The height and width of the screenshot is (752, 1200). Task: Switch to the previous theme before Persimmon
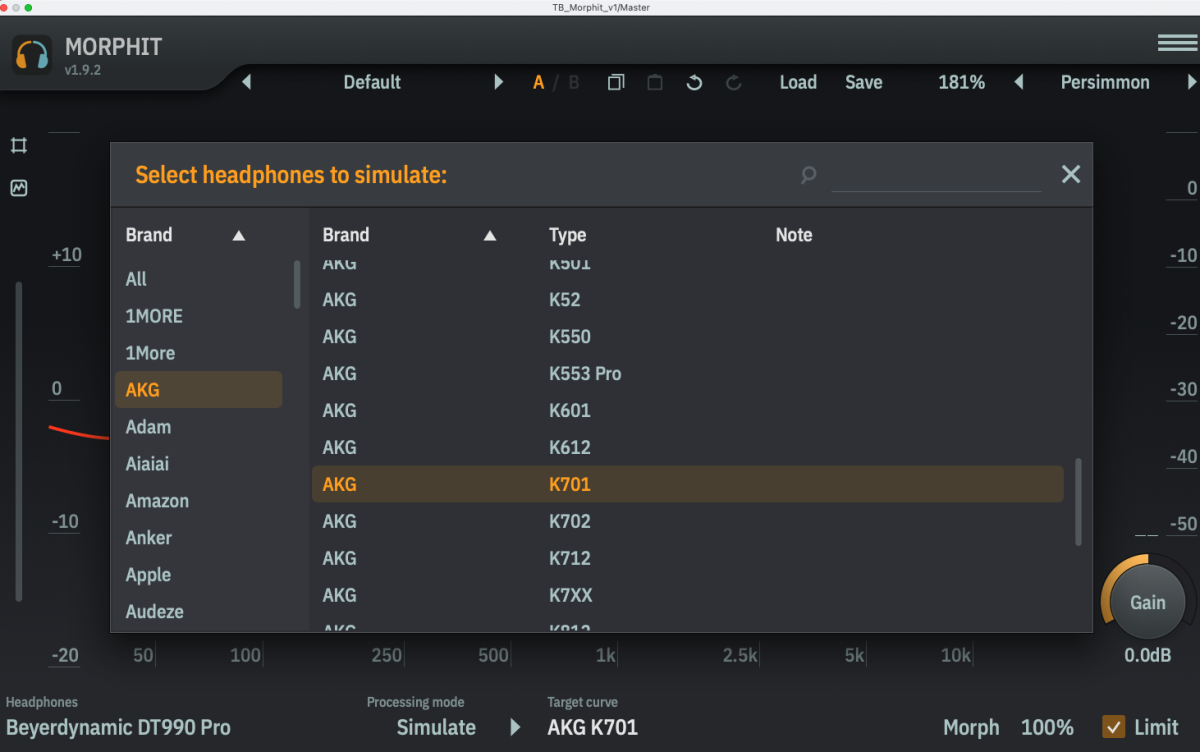point(1019,82)
